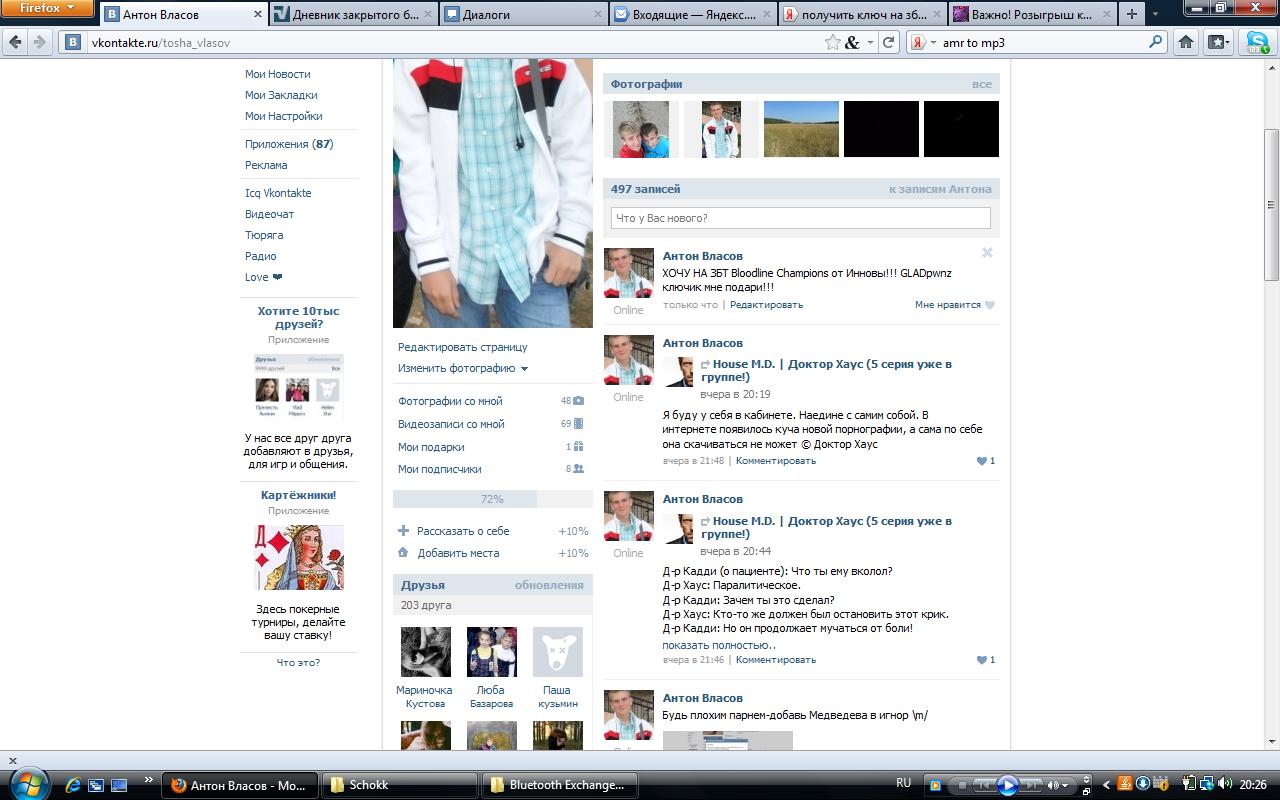Expand the post with 'показать полностью'
The image size is (1280, 800).
pos(718,645)
